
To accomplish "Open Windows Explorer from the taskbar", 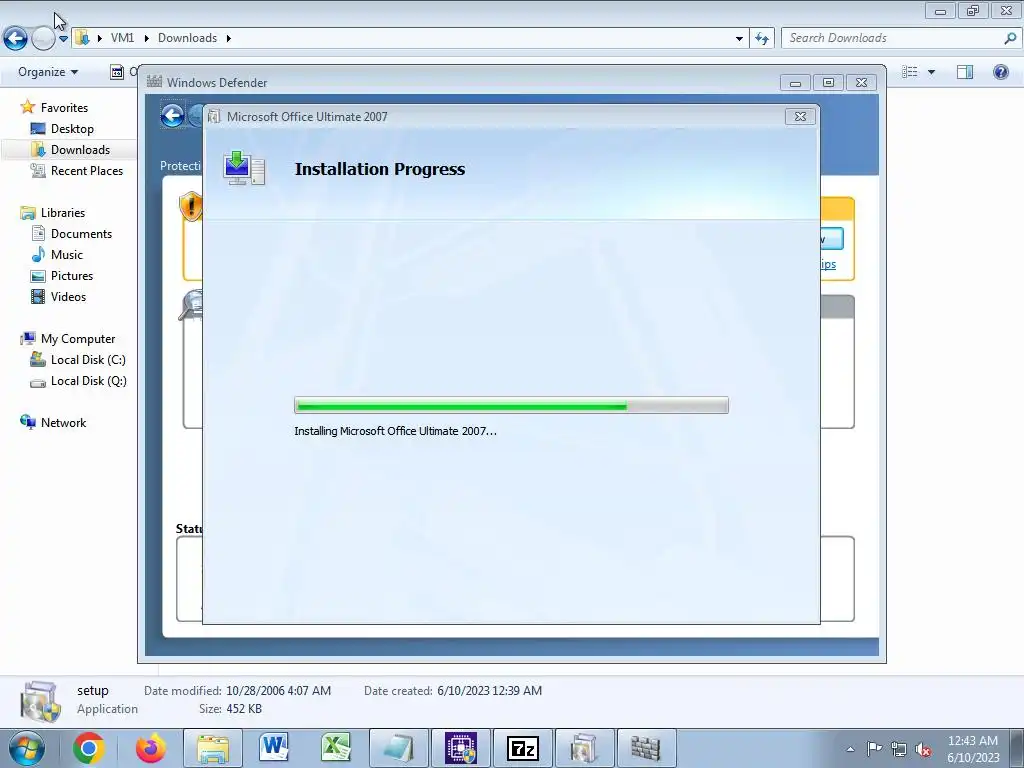I will (x=213, y=748).
